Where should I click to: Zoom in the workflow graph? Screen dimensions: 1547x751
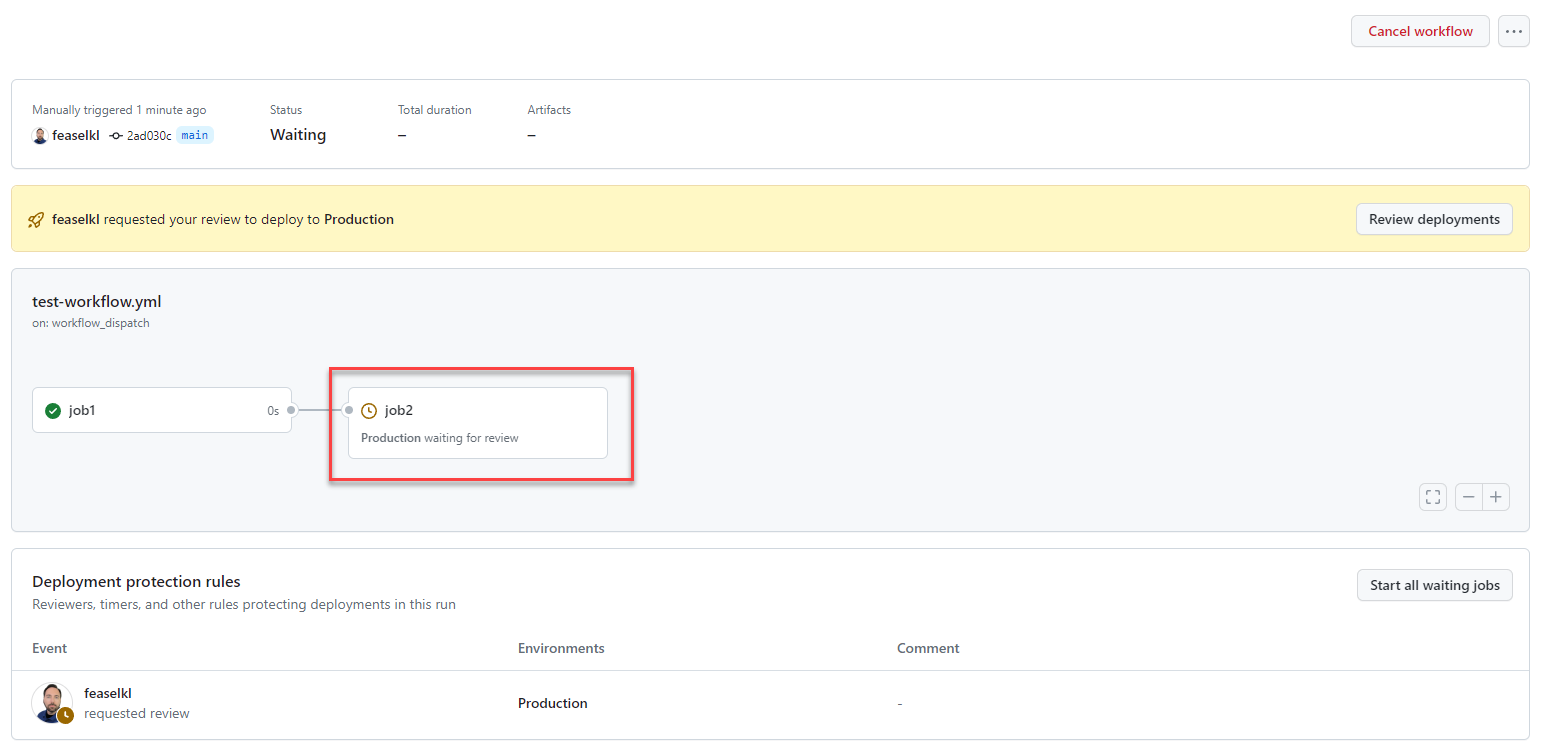(1496, 497)
